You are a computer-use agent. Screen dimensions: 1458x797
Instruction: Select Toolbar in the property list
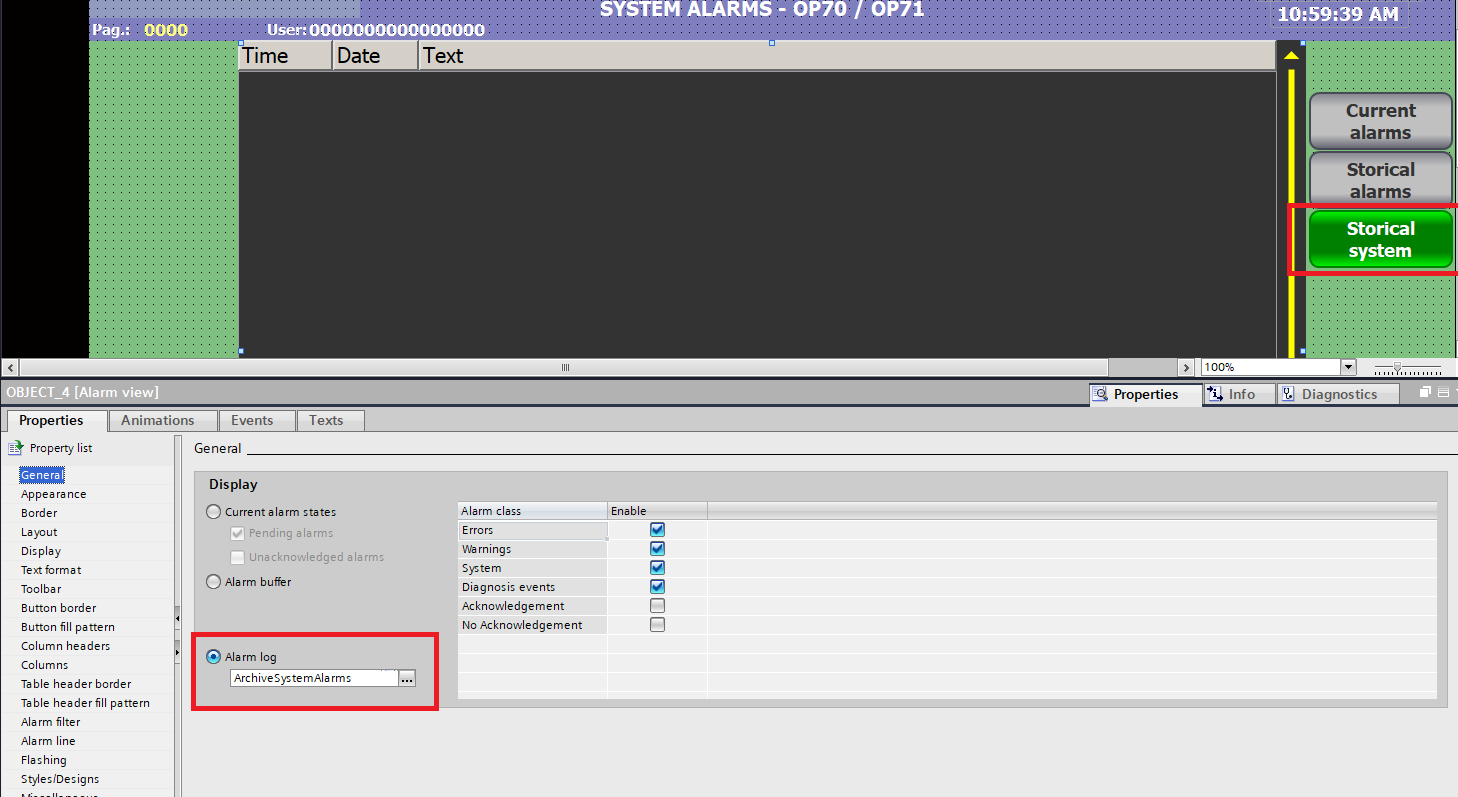point(41,589)
